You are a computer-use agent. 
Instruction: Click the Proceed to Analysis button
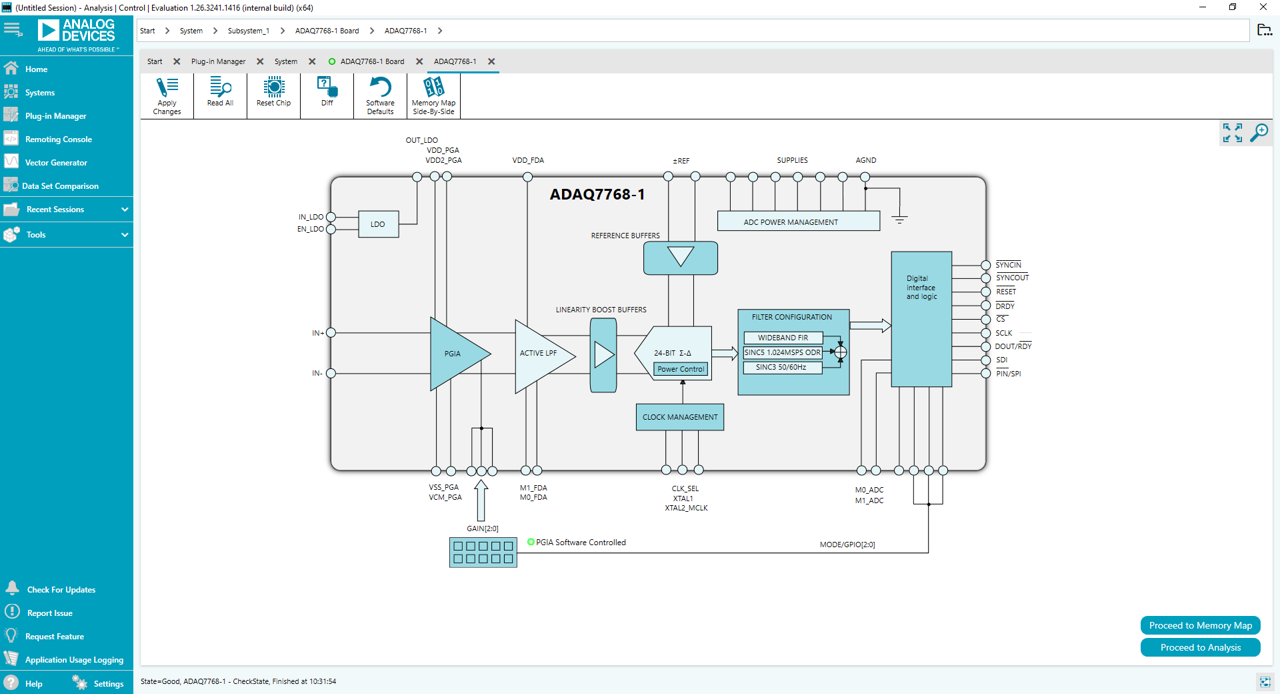pos(1200,647)
